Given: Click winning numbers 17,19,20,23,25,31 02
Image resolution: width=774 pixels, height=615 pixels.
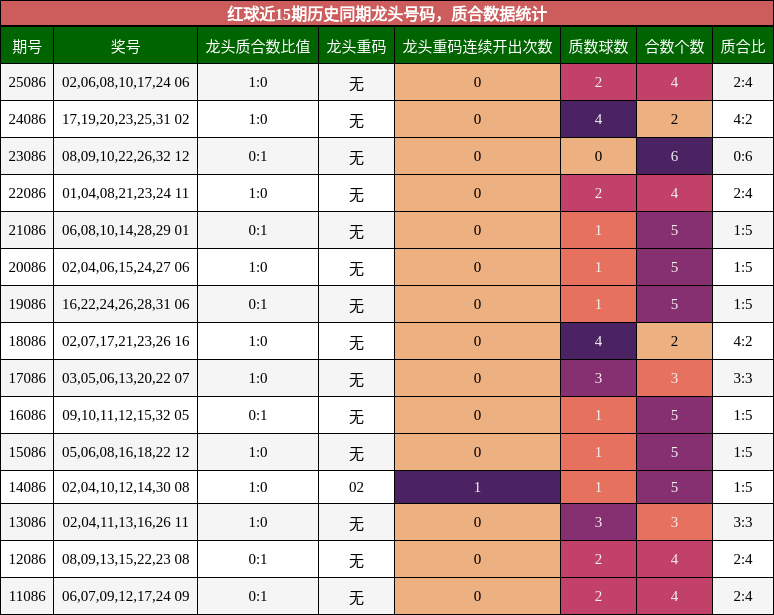Looking at the screenshot, I should tap(125, 119).
